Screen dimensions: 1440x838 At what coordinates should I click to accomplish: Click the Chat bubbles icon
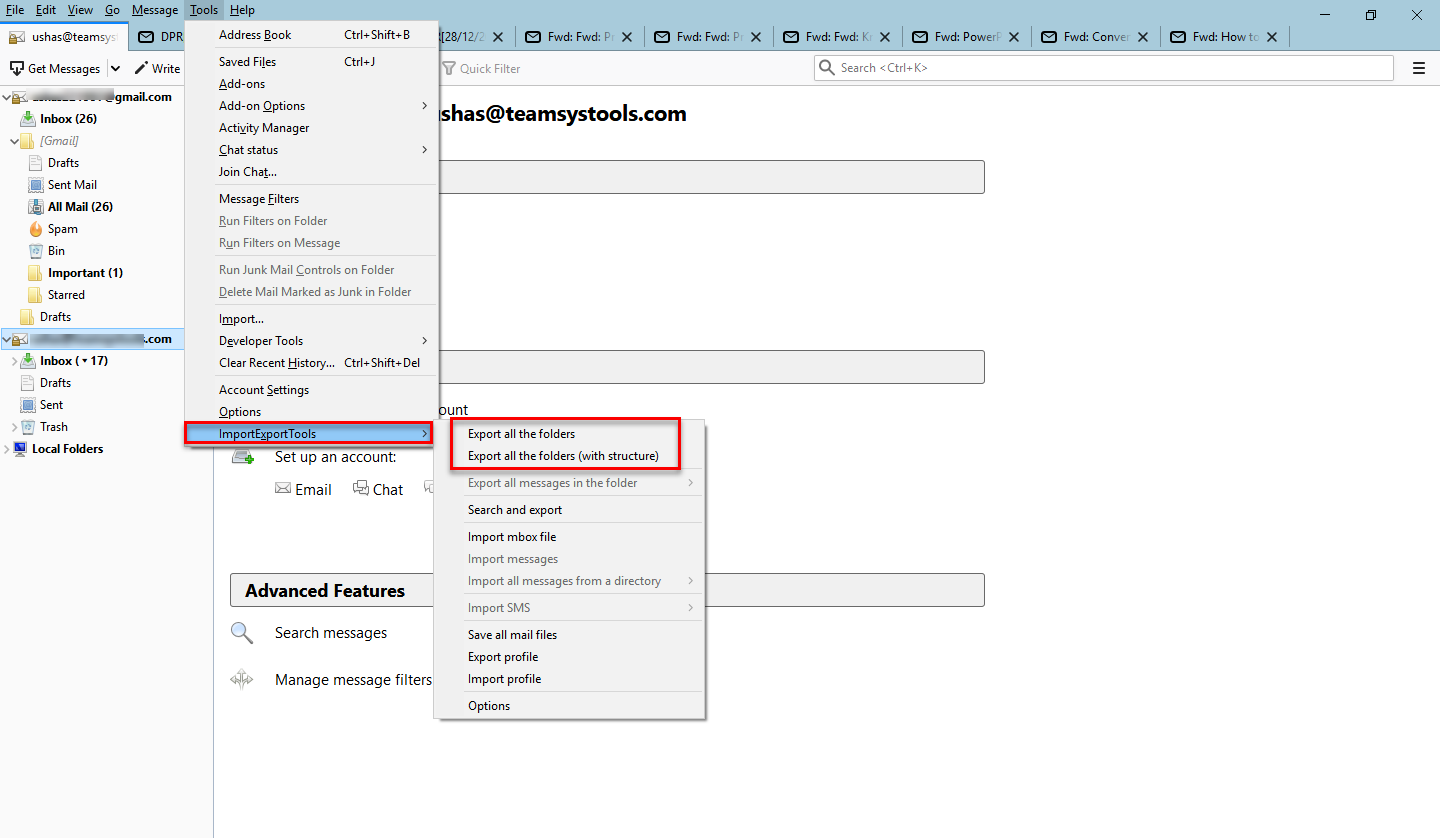pos(361,489)
